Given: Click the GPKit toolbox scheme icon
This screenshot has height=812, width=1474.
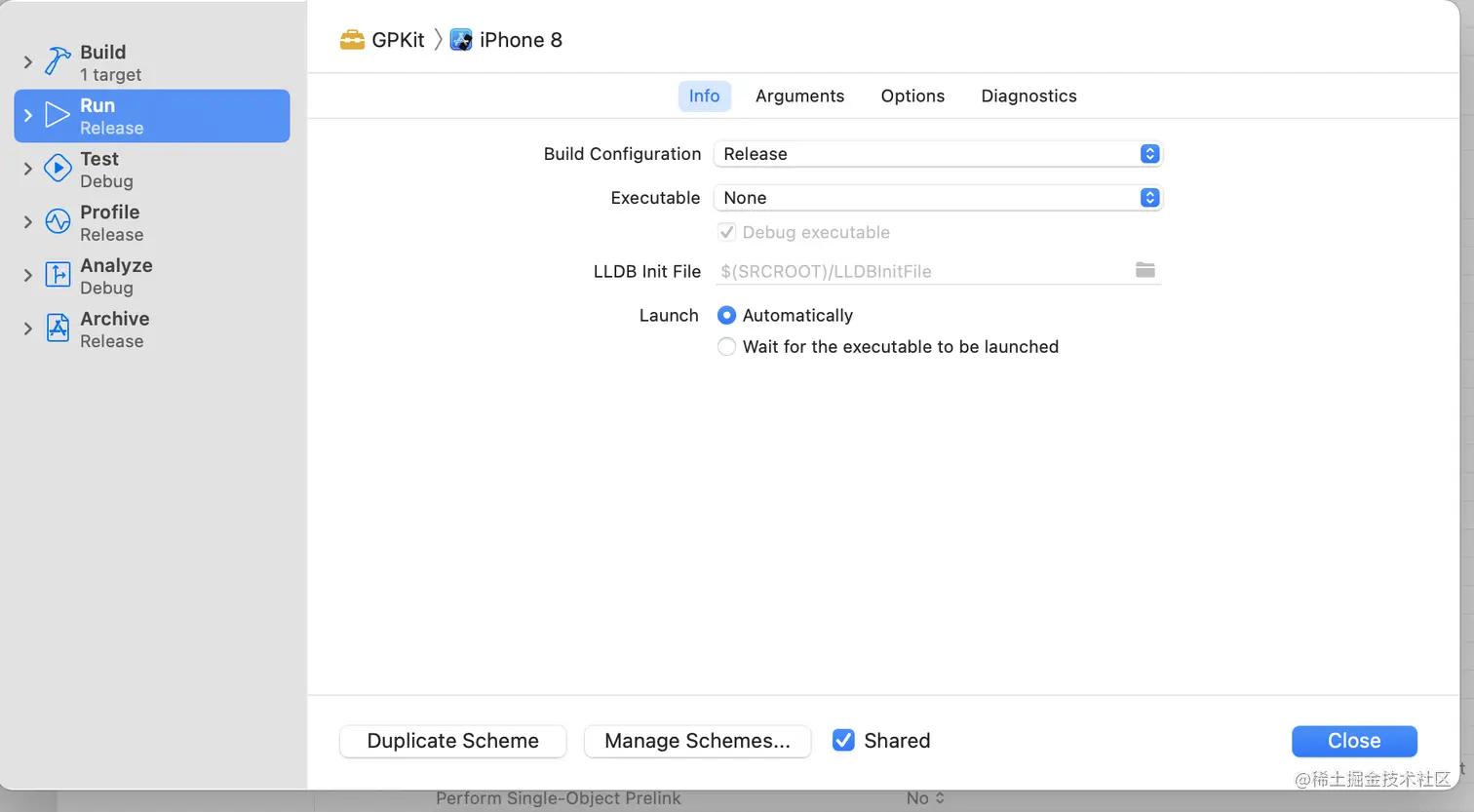Looking at the screenshot, I should point(352,40).
